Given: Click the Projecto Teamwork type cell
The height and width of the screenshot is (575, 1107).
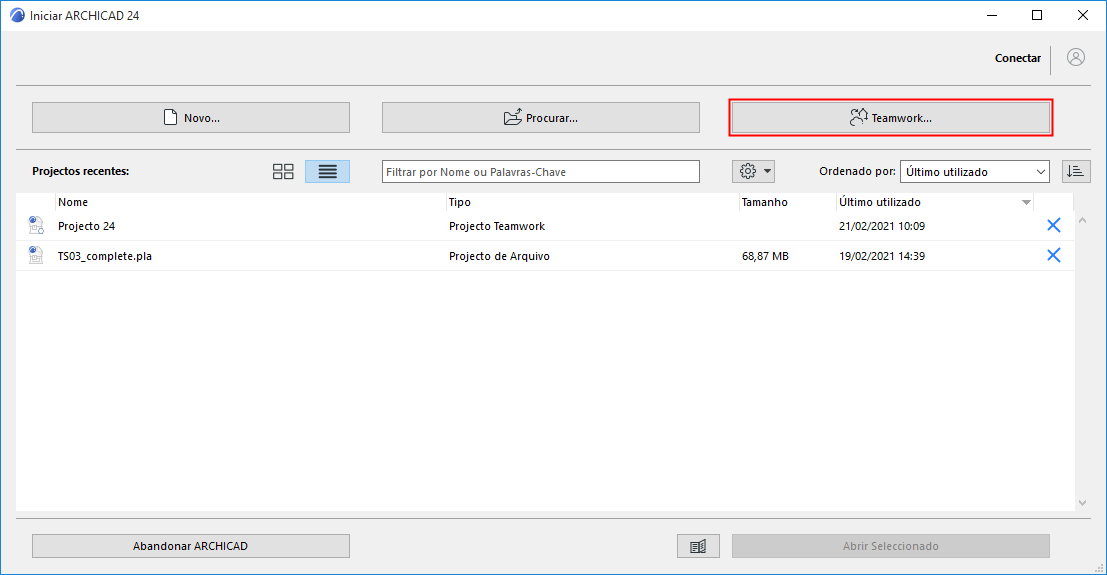Looking at the screenshot, I should coord(497,226).
